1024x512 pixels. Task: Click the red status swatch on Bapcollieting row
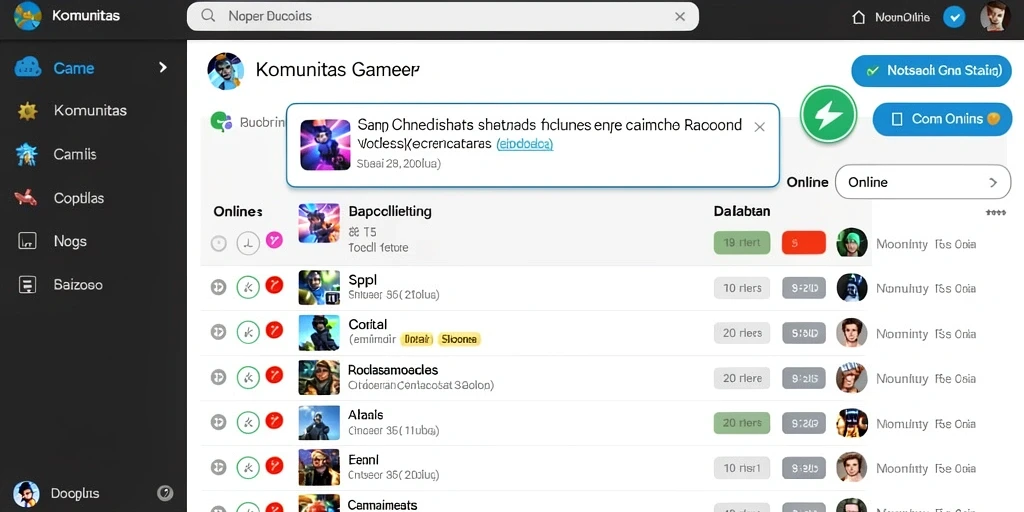click(x=803, y=242)
